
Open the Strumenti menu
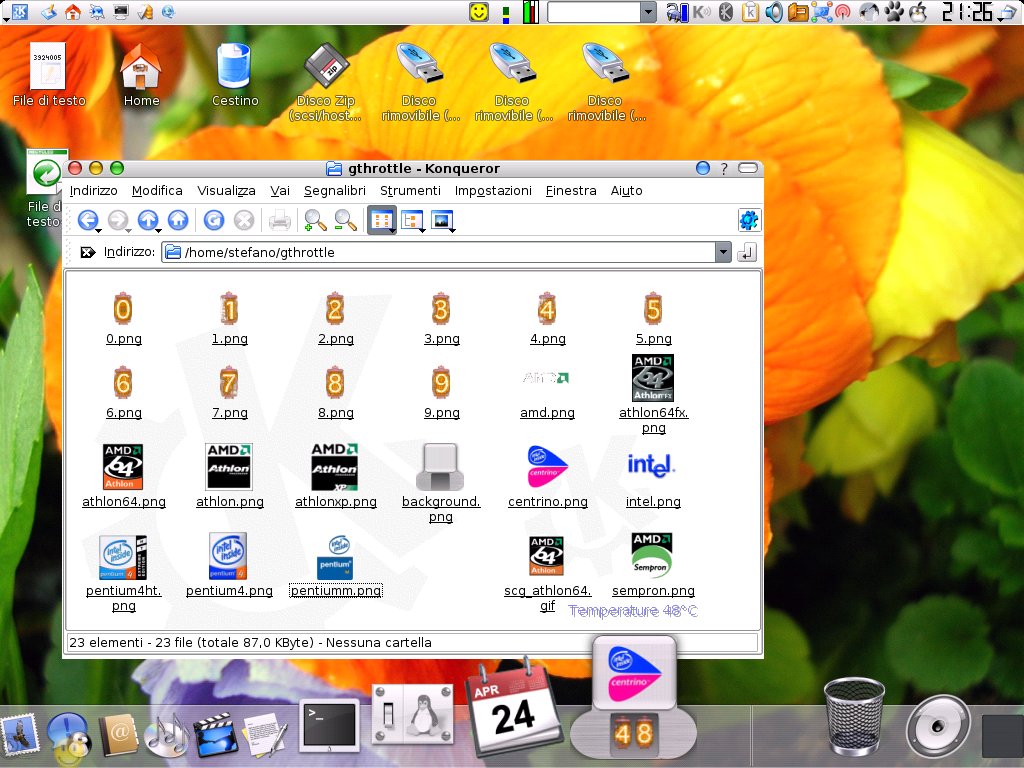pyautogui.click(x=410, y=191)
